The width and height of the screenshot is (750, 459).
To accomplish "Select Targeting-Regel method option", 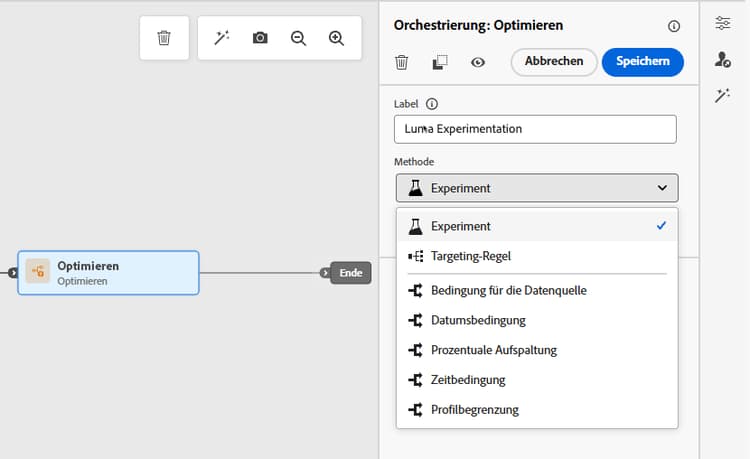I will (x=537, y=256).
